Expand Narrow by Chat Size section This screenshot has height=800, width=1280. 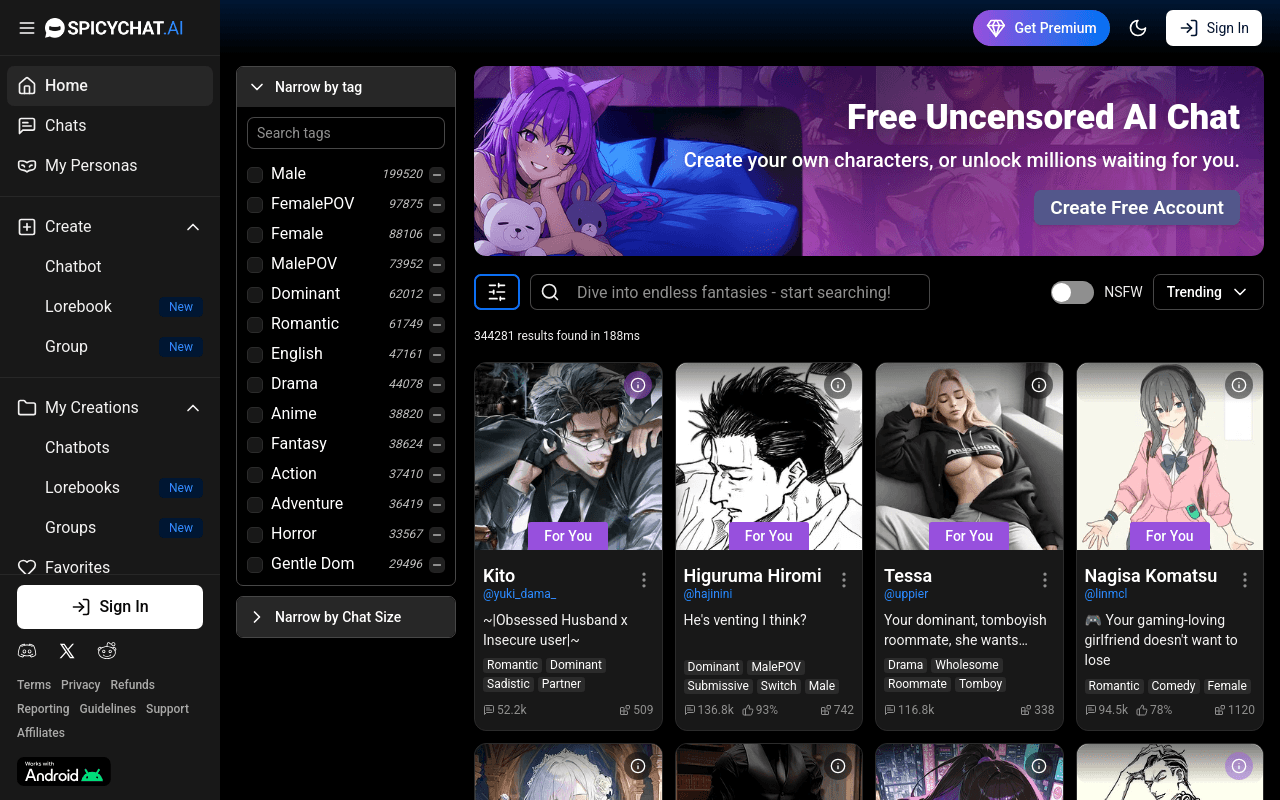tap(346, 617)
